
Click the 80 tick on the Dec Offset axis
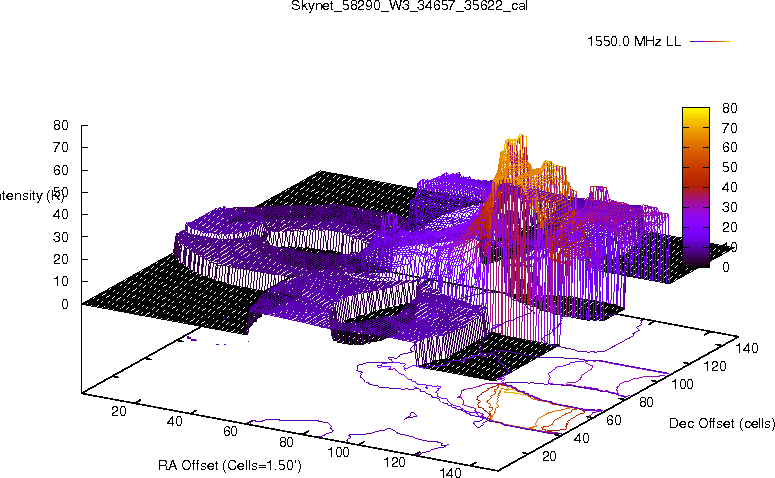pyautogui.click(x=646, y=402)
